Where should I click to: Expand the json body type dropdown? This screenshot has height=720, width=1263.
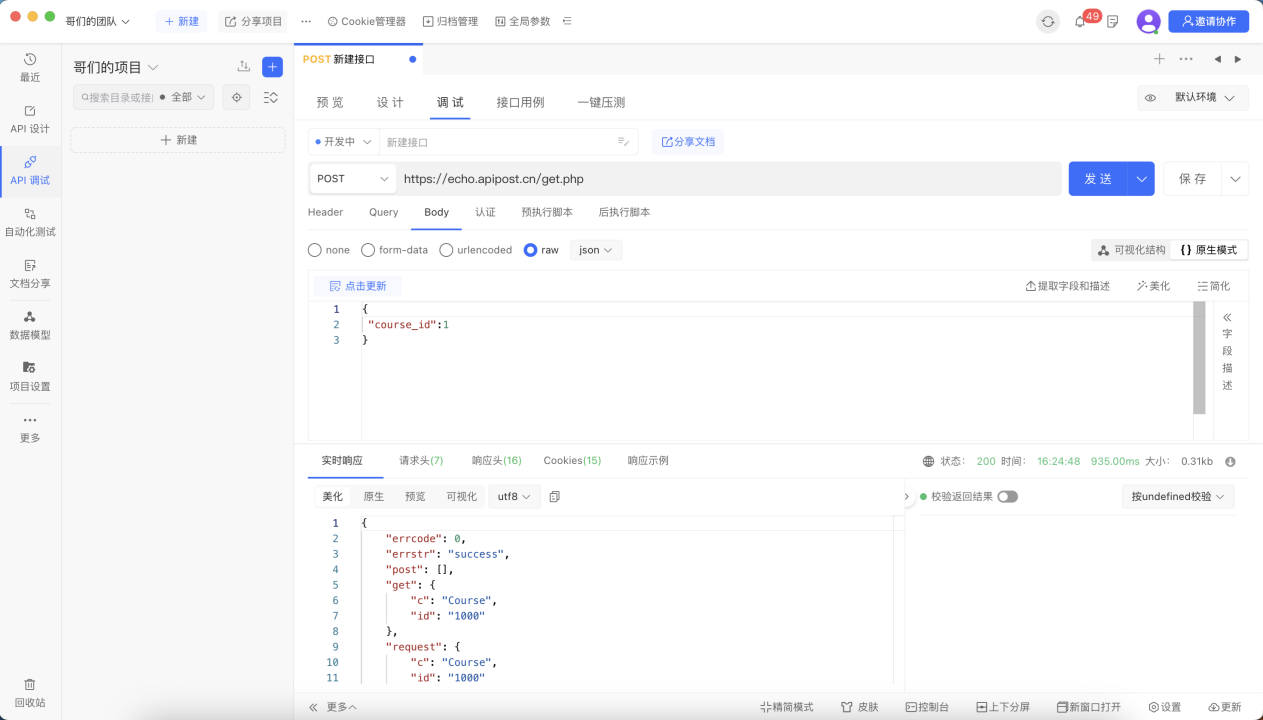coord(596,250)
